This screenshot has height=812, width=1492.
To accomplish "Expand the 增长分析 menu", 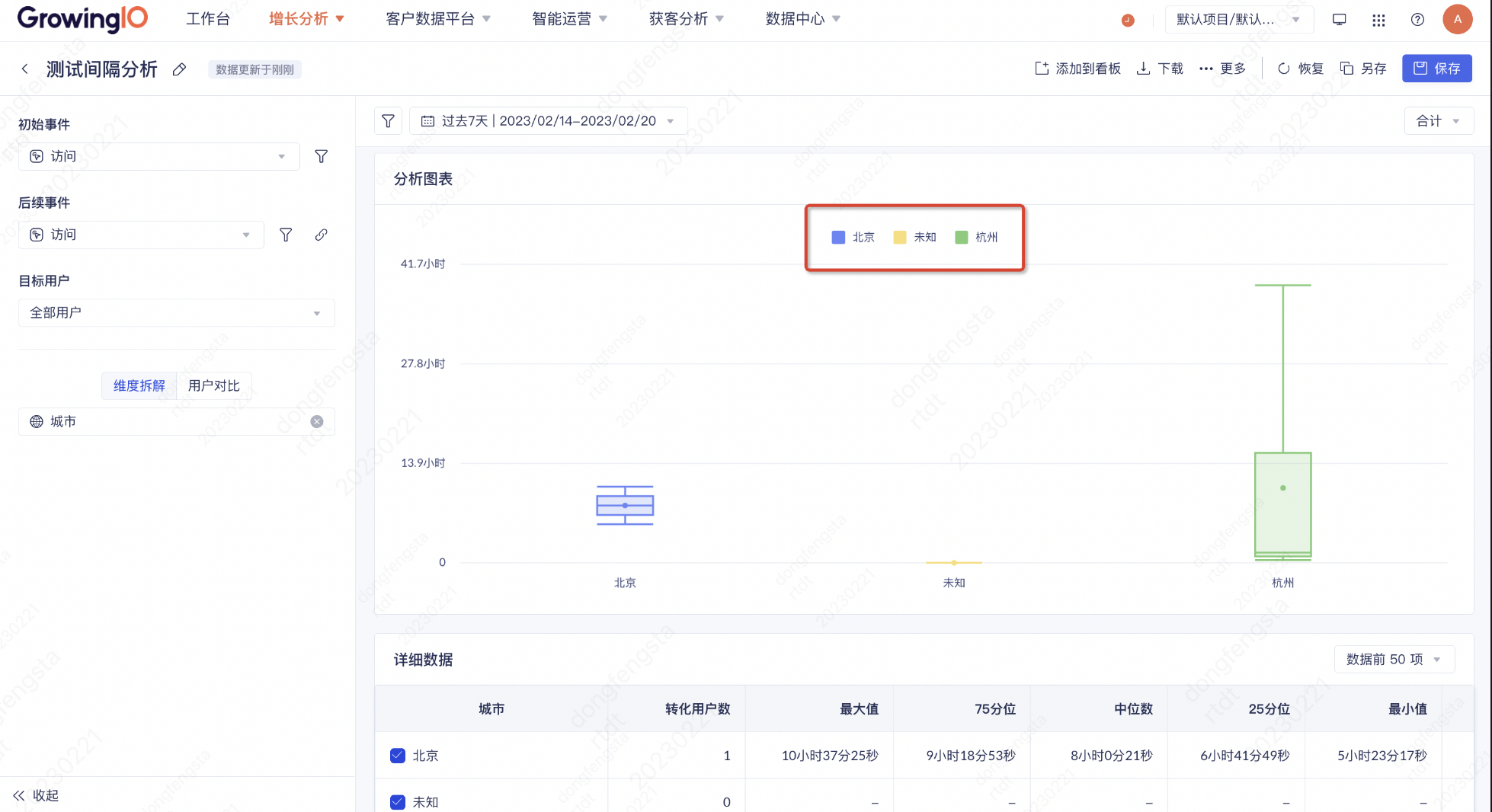I will click(306, 19).
